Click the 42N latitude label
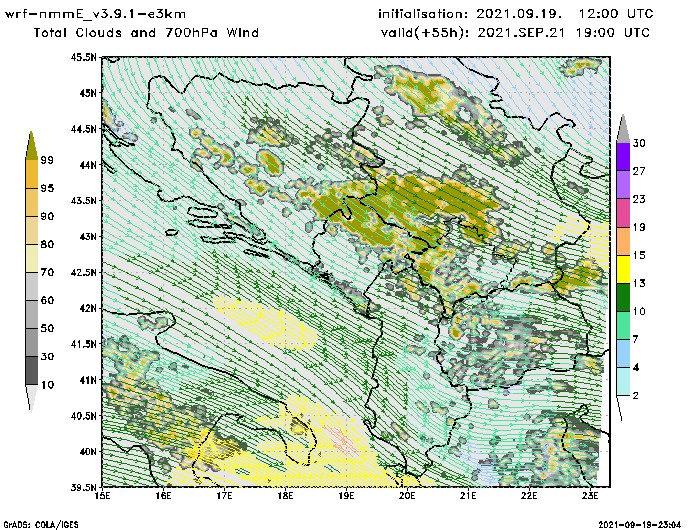 point(88,308)
